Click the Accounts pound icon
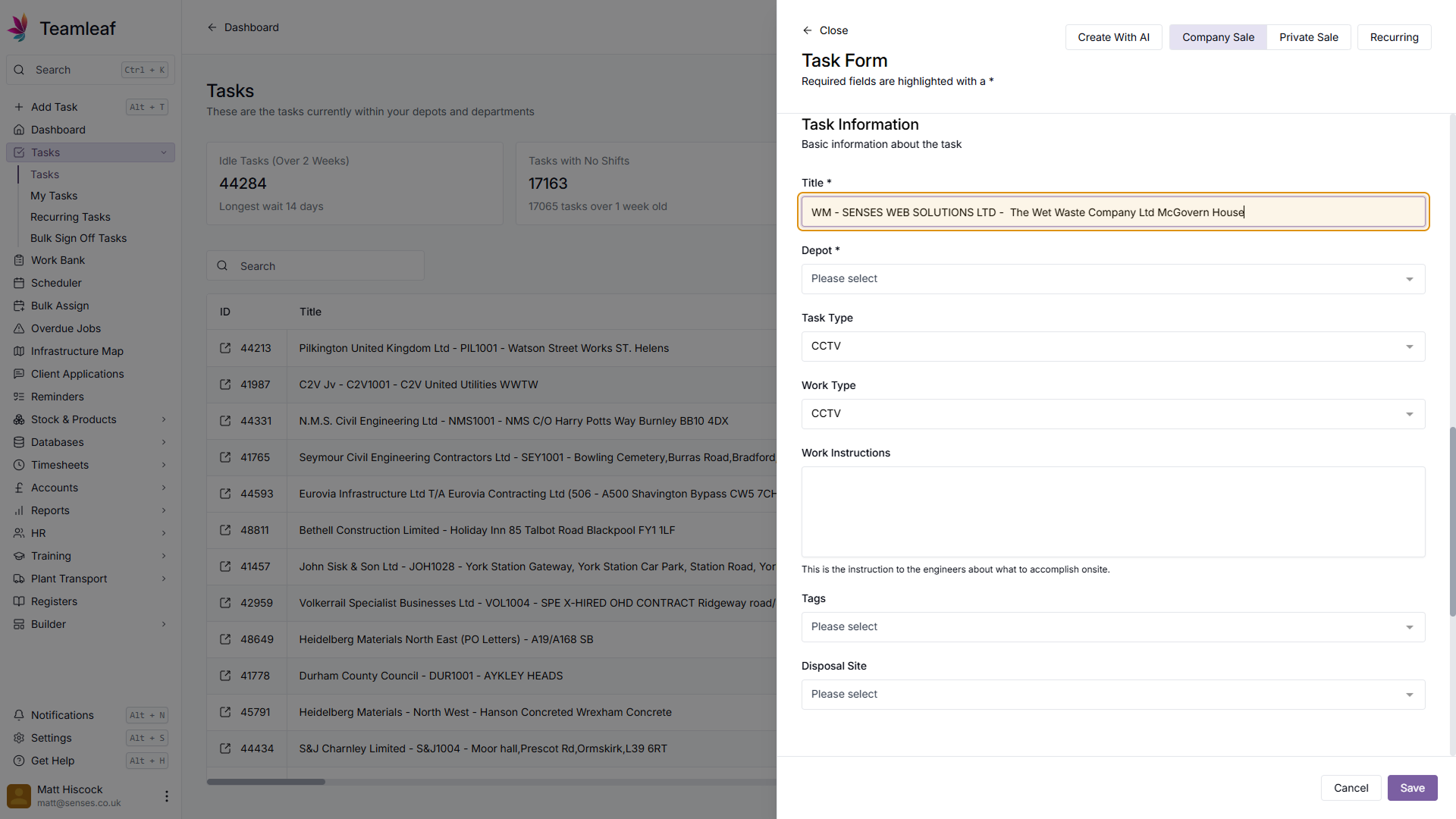The image size is (1456, 819). point(19,488)
